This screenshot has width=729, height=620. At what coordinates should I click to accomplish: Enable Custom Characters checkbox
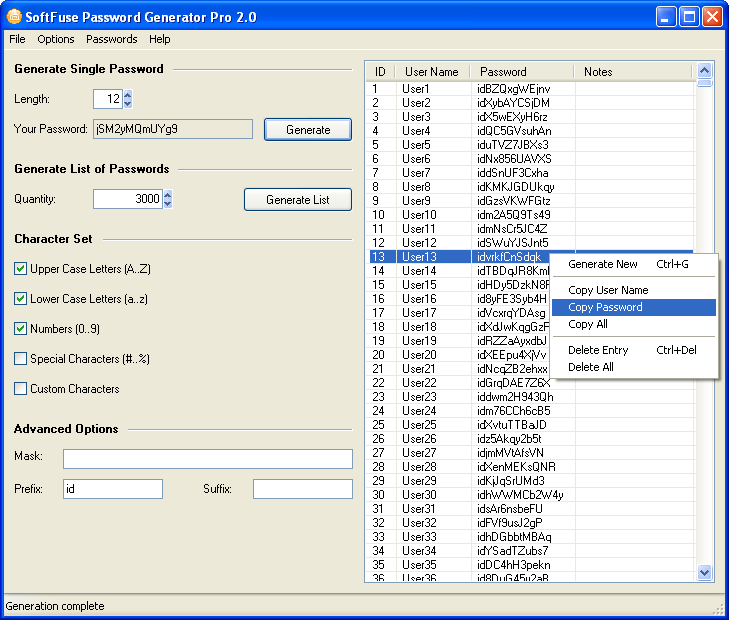point(20,389)
